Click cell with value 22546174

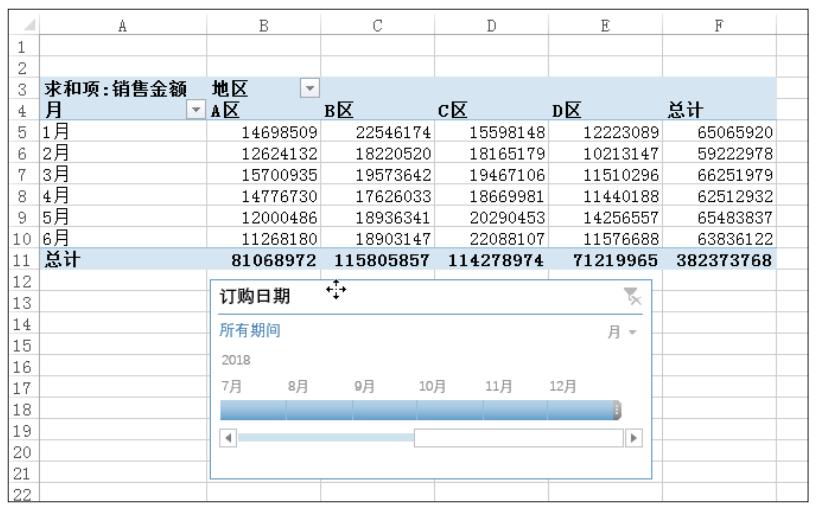tap(378, 131)
